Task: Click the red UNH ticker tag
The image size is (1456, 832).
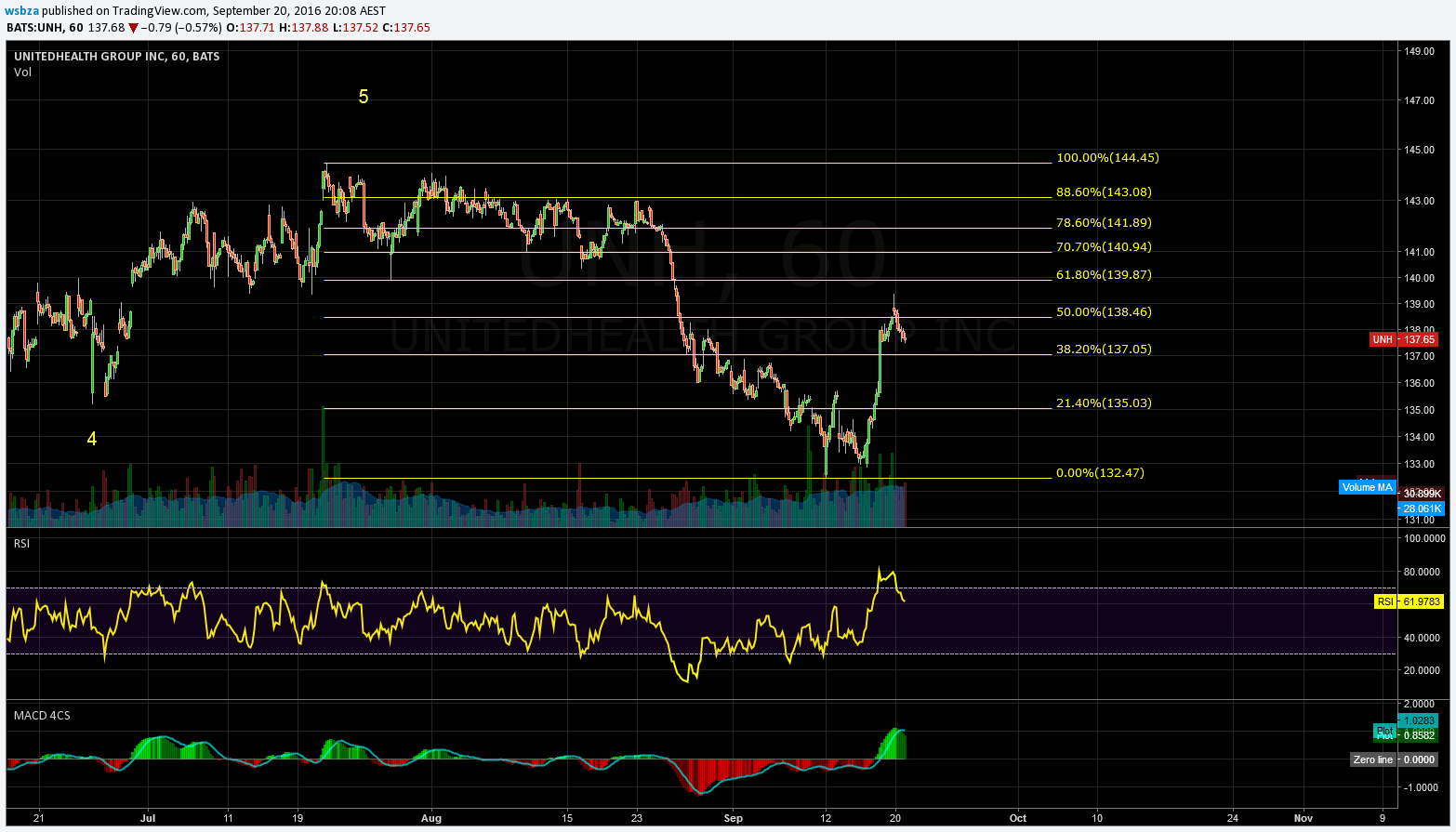Action: pyautogui.click(x=1383, y=339)
